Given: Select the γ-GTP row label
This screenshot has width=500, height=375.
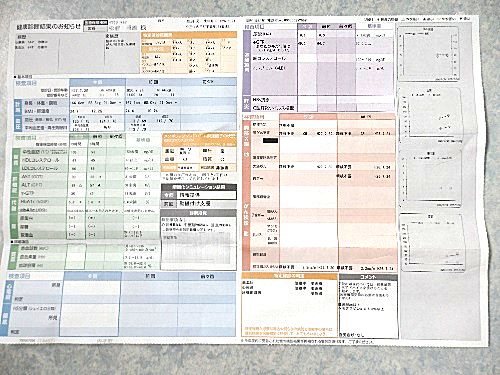Looking at the screenshot, I should 28,193.
